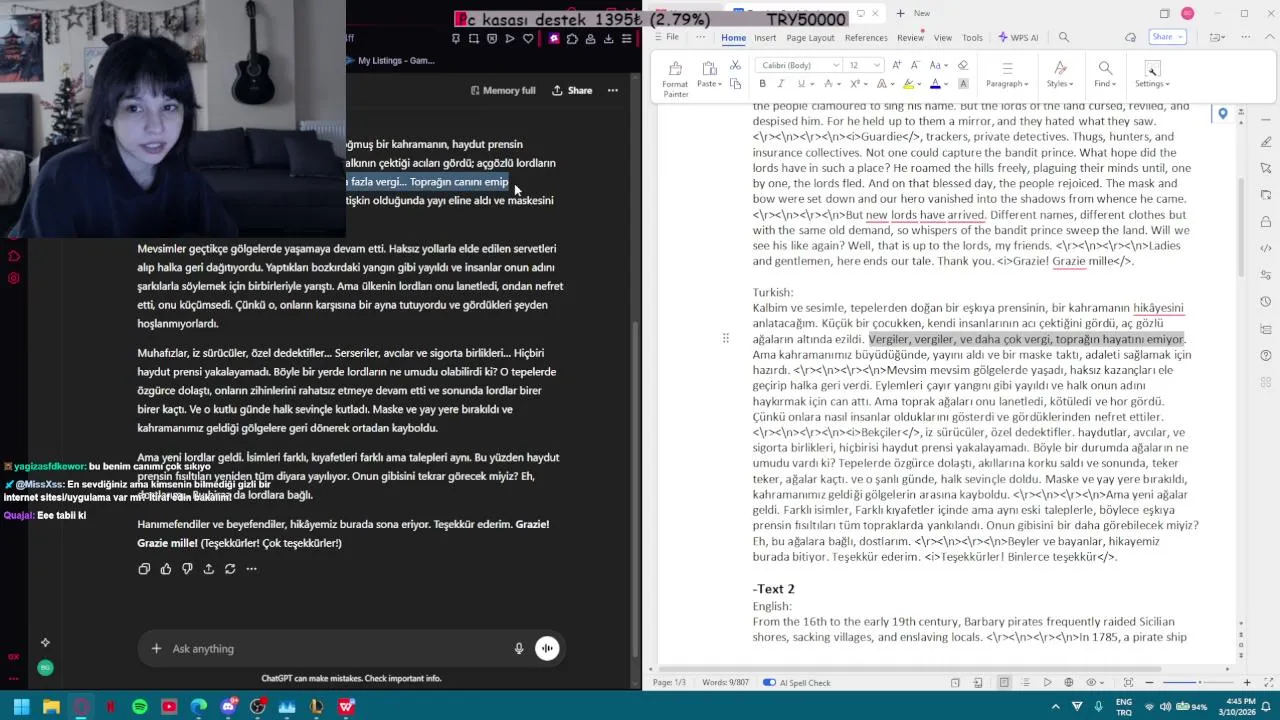
Task: Click the web layout globe icon in status bar
Action: pyautogui.click(x=1068, y=682)
